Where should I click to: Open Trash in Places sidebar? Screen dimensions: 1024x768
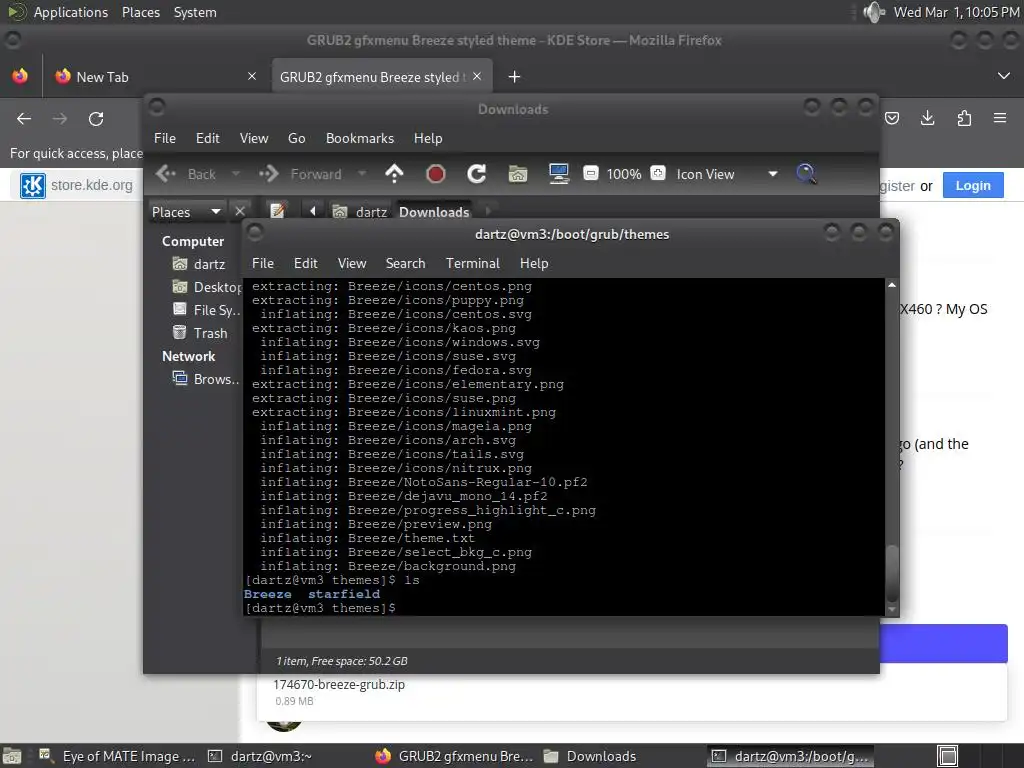click(199, 332)
